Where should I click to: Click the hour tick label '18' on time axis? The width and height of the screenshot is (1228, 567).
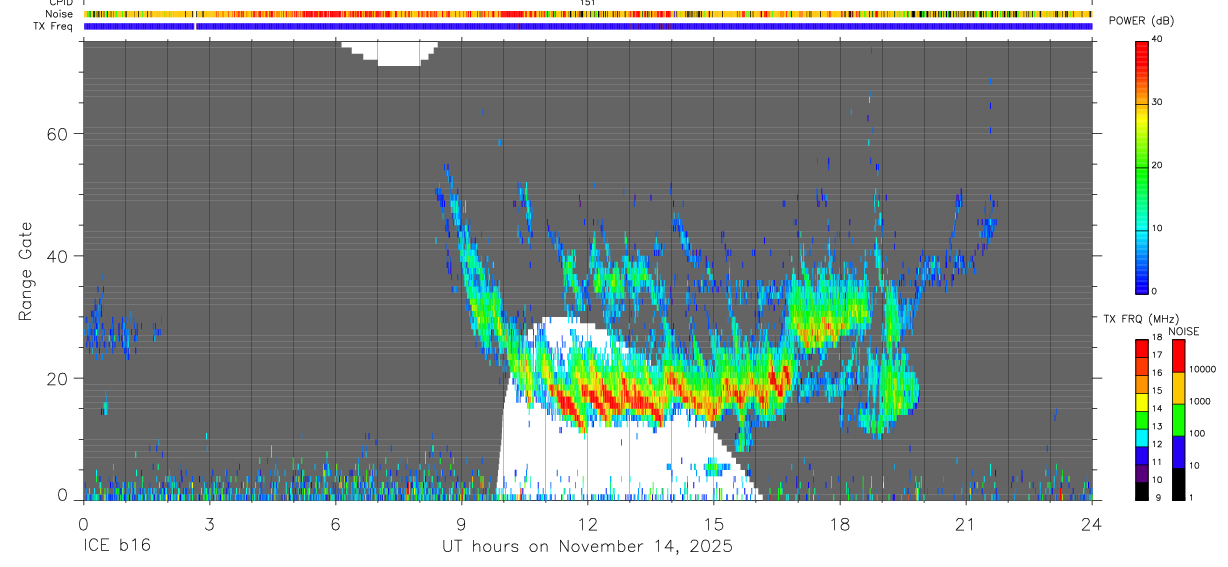click(840, 523)
